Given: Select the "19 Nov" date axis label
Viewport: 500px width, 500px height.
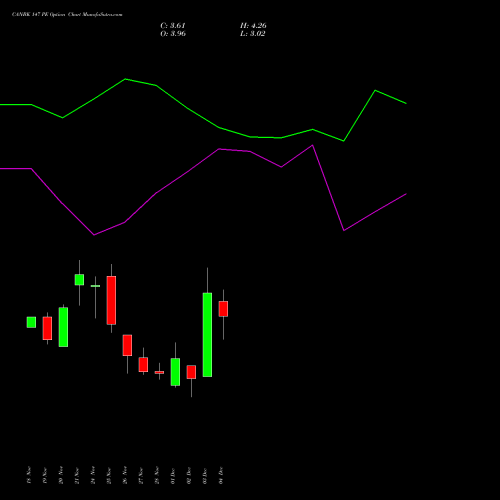Looking at the screenshot, I should pyautogui.click(x=45, y=475).
